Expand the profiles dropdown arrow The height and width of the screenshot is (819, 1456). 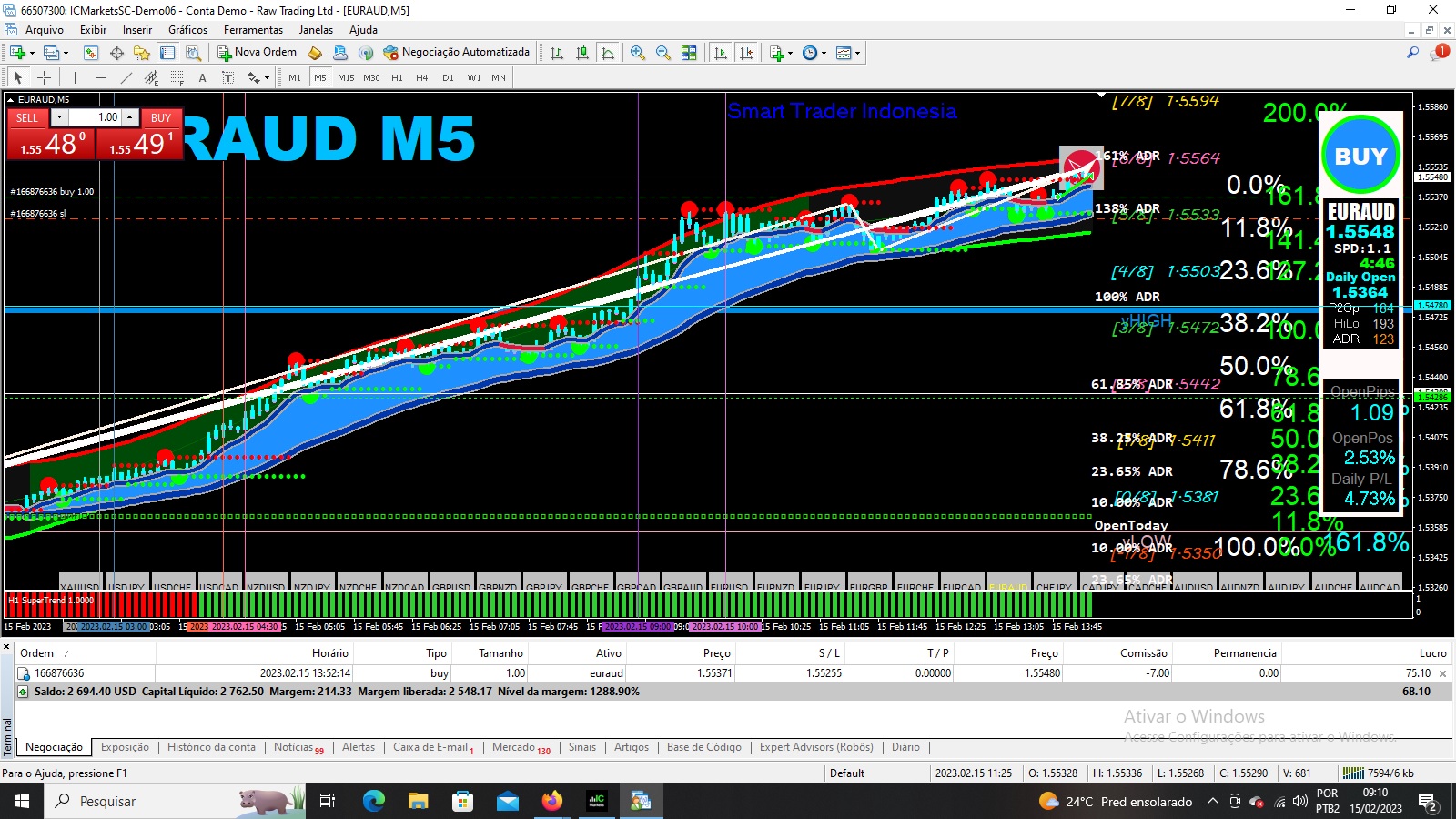point(66,53)
